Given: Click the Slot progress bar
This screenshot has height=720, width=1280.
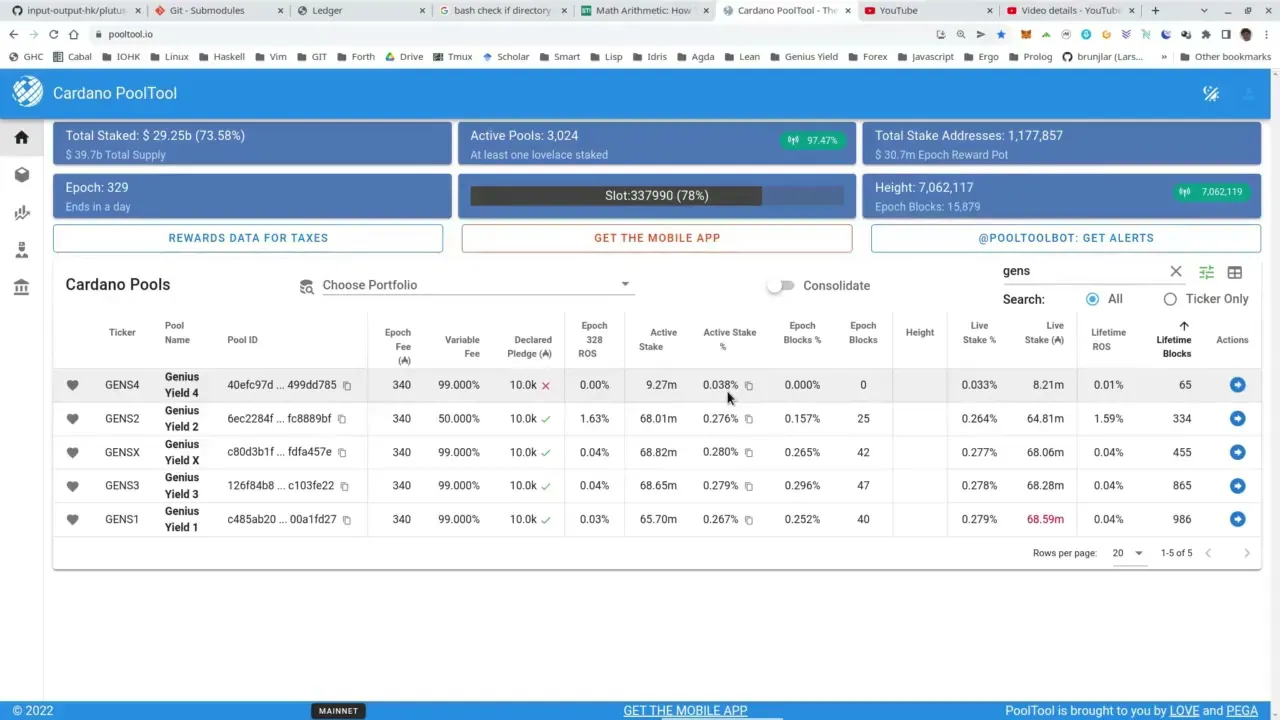Looking at the screenshot, I should pos(656,196).
